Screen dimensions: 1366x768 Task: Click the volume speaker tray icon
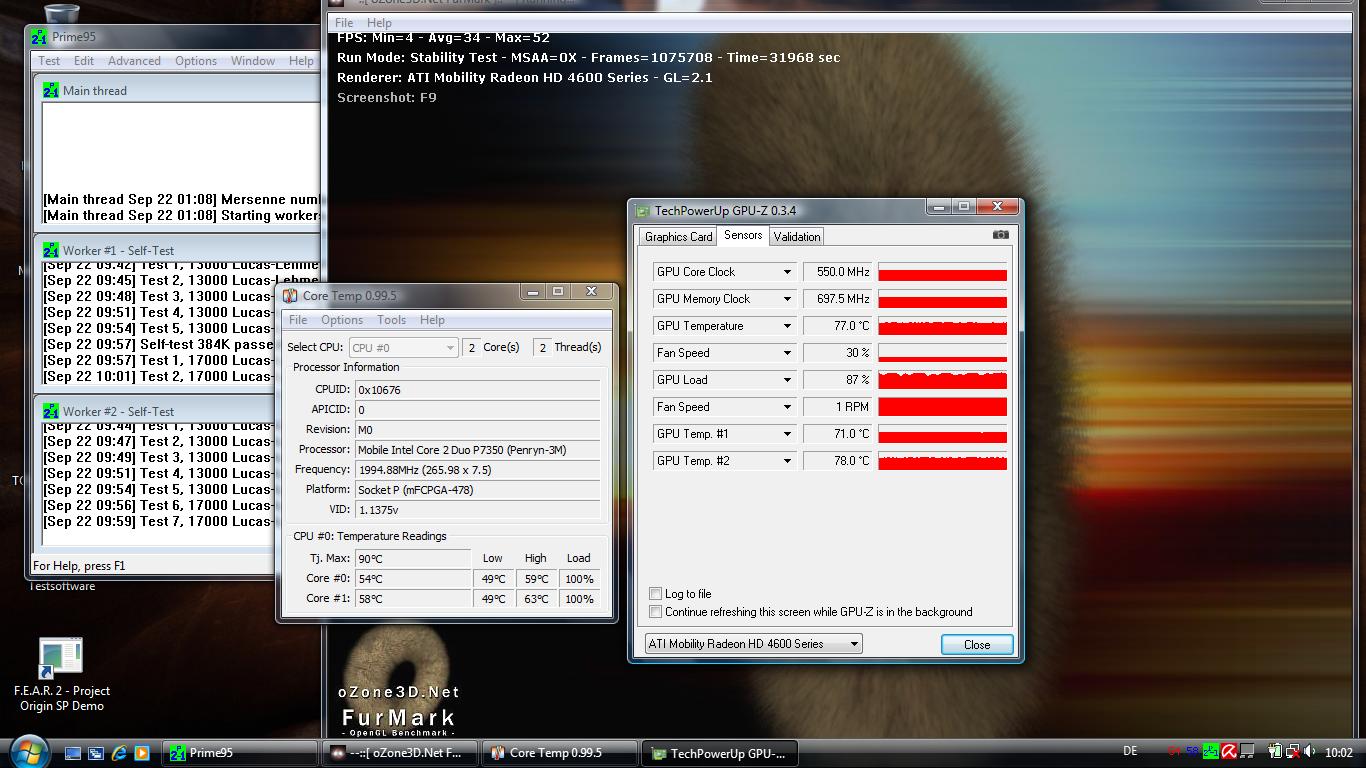click(x=1311, y=752)
